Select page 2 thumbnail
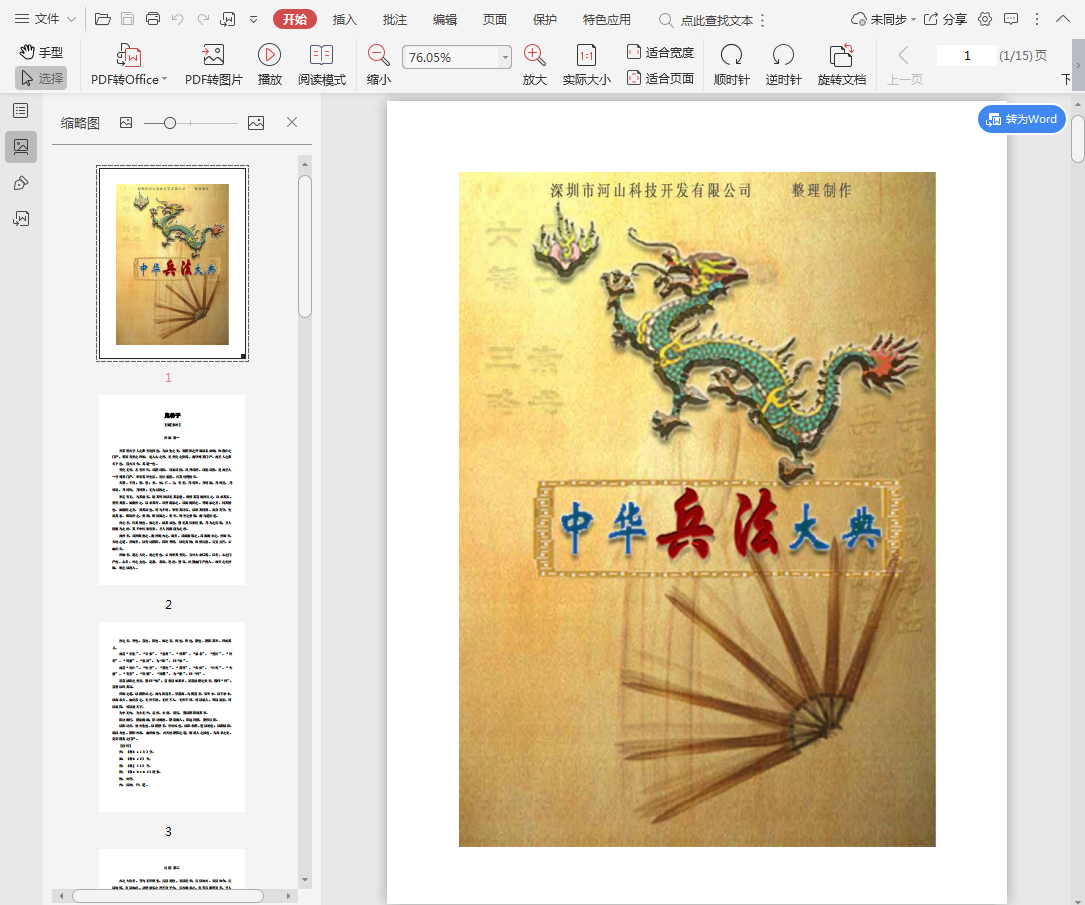Viewport: 1085px width, 905px height. coord(172,490)
